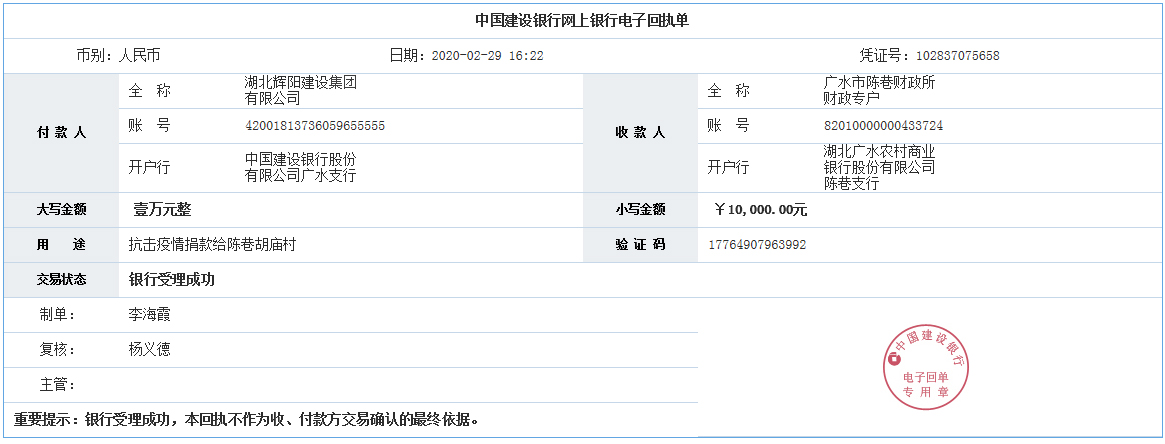Click the 复核： label

(x=57, y=350)
